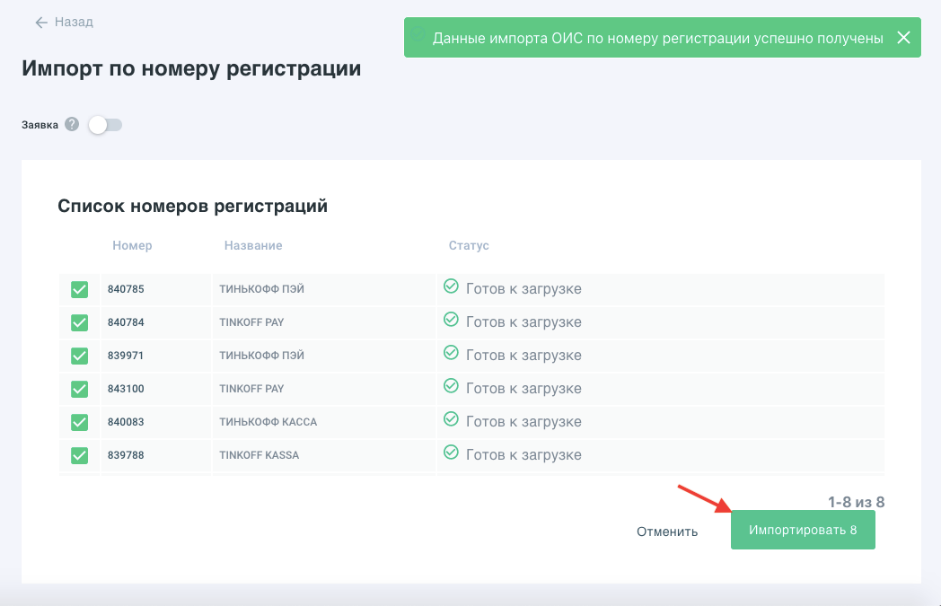Viewport: 941px width, 606px height.
Task: Click the status check icon for row 840083
Action: 451,420
